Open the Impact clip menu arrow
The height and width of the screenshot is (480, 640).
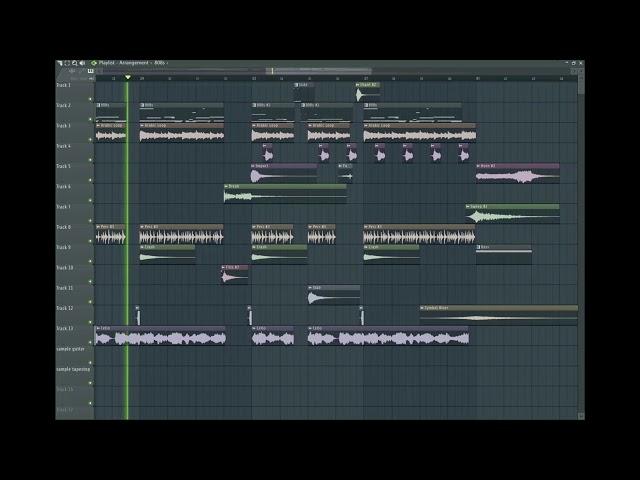253,166
